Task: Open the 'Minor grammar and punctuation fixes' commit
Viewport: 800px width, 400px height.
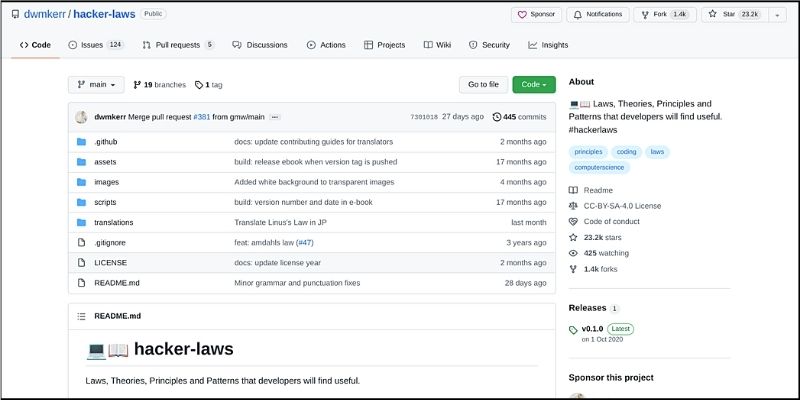Action: (x=297, y=283)
